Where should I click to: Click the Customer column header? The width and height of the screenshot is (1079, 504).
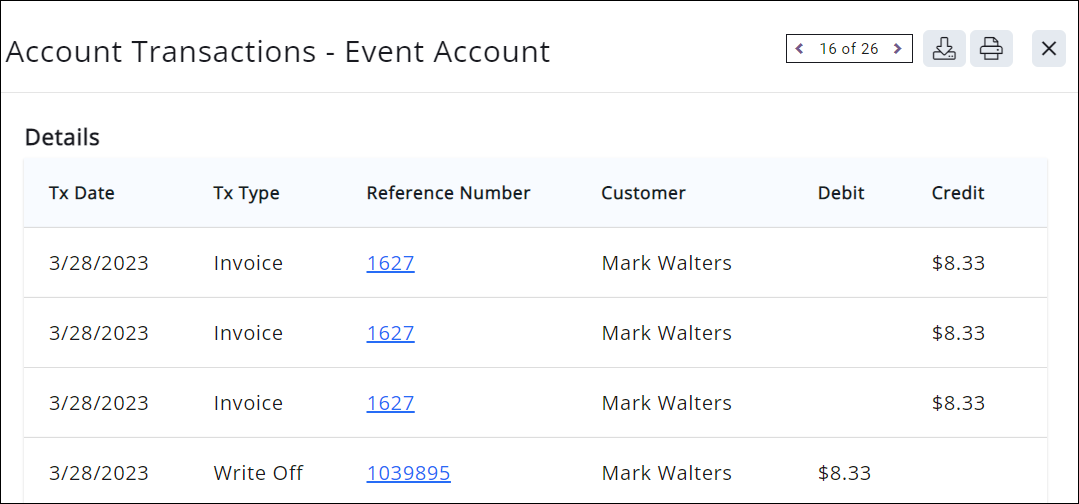pos(643,193)
